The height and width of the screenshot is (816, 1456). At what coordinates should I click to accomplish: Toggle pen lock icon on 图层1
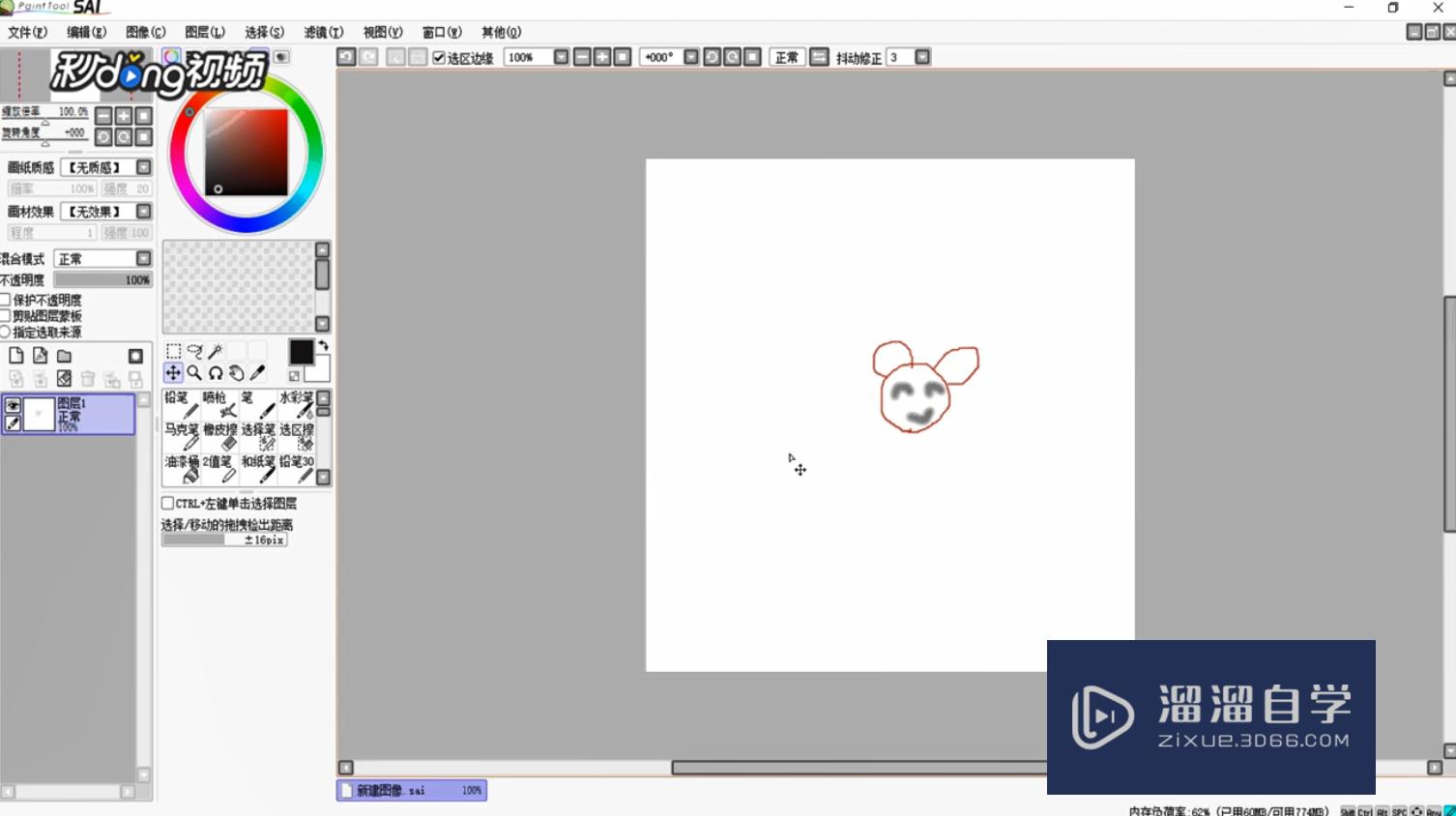point(13,423)
